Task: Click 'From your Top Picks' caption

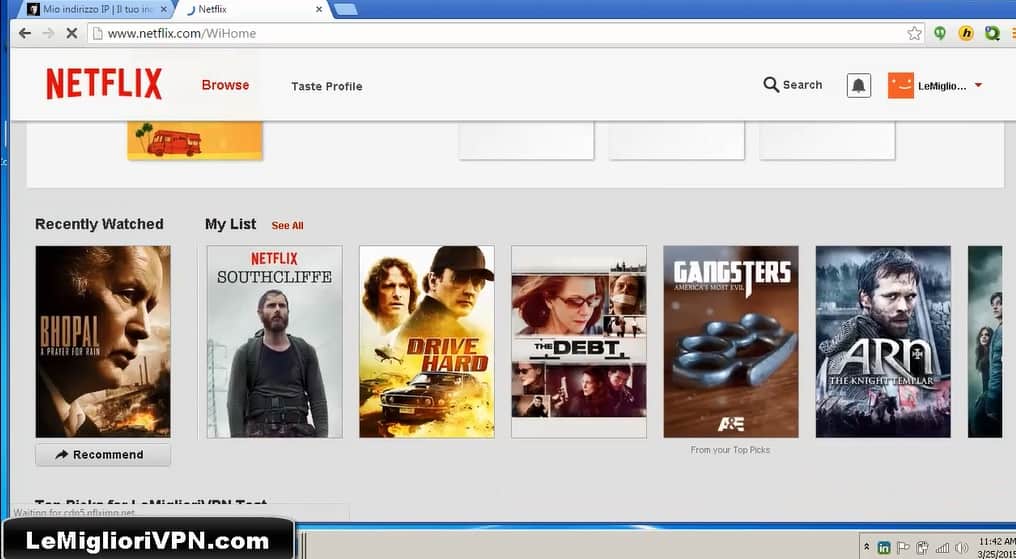Action: click(x=730, y=450)
